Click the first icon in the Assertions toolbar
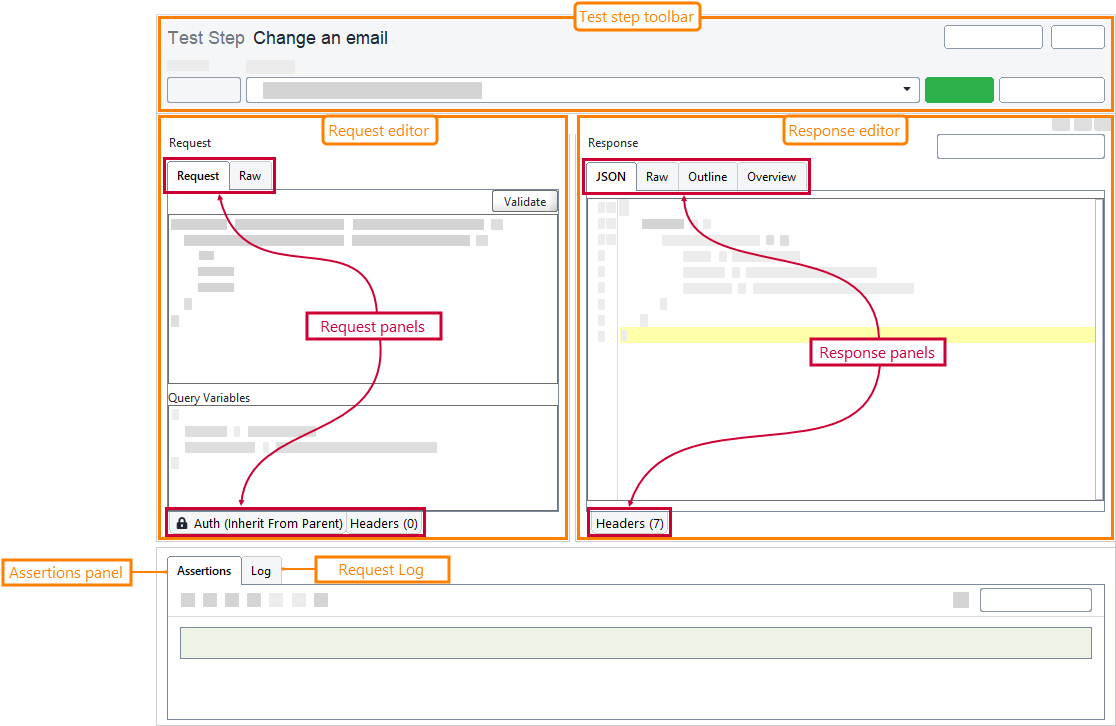Image resolution: width=1116 pixels, height=726 pixels. 186,600
